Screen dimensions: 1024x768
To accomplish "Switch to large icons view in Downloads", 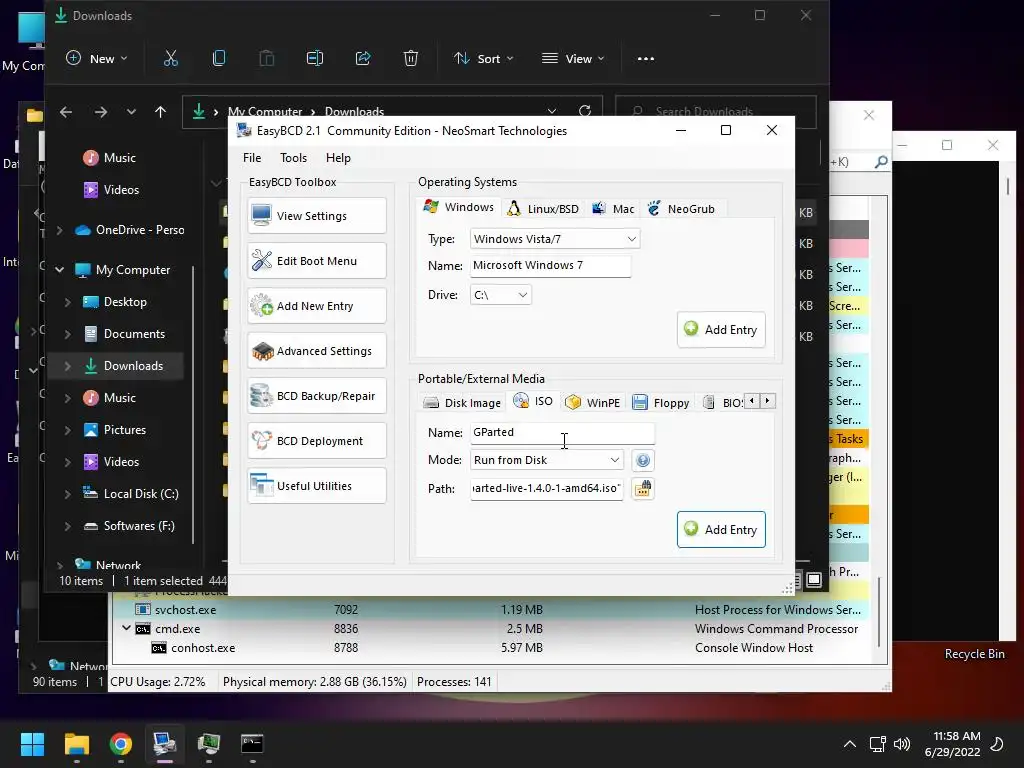I will 814,580.
